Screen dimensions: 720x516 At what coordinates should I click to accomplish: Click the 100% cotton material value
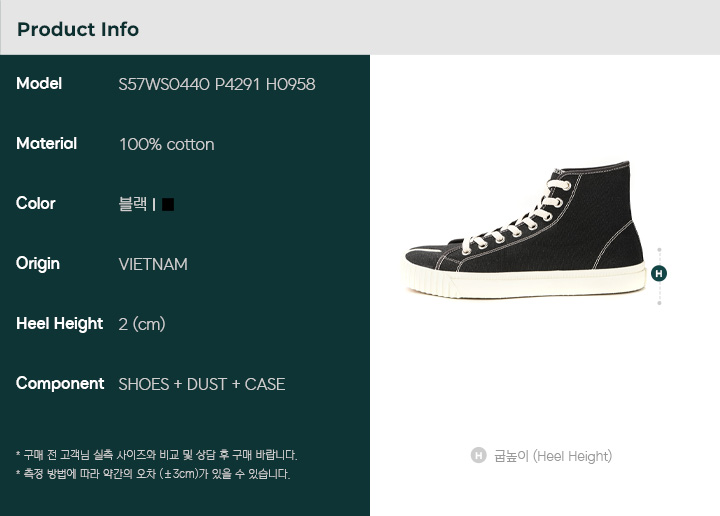(167, 144)
